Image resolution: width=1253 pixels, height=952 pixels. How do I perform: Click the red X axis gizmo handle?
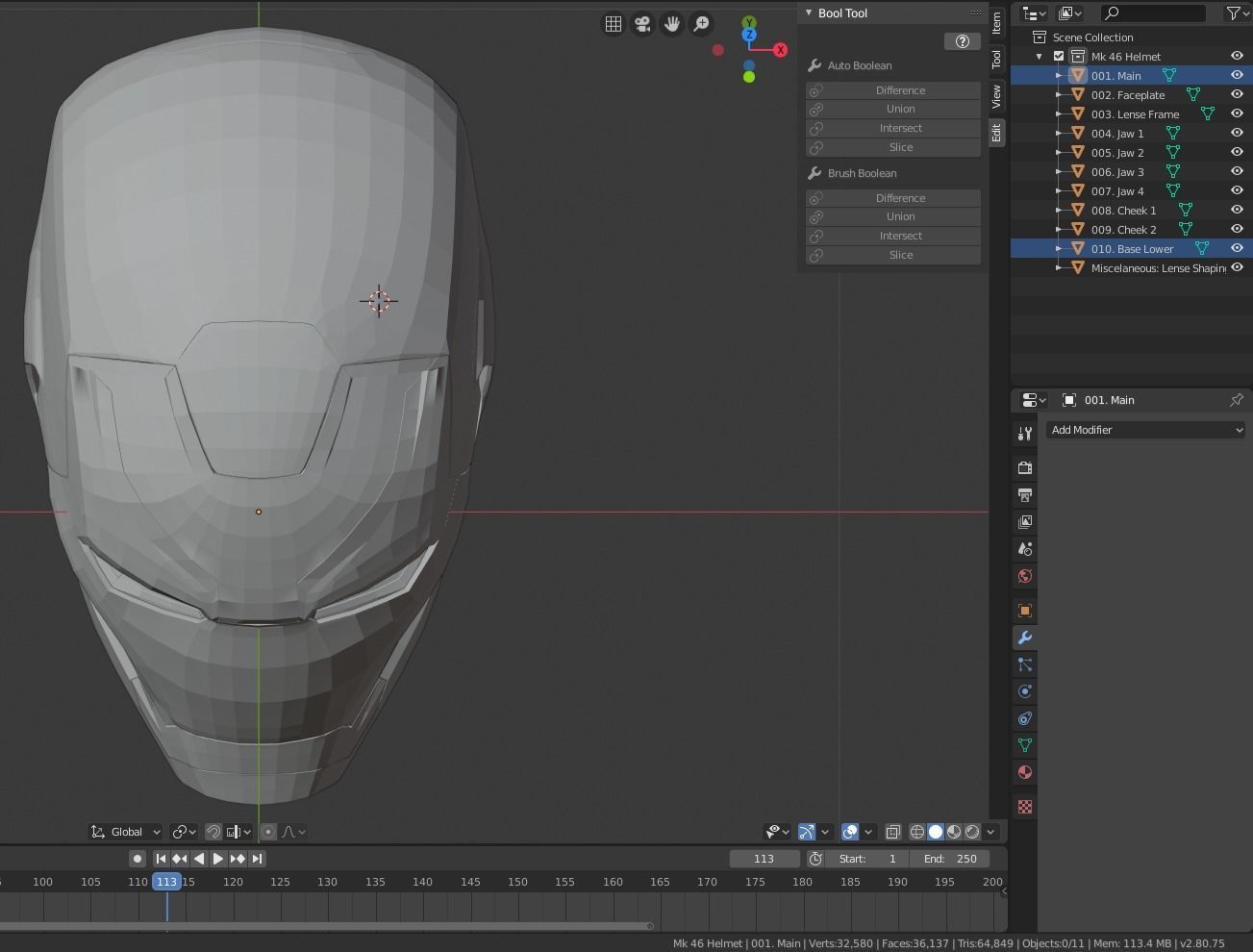click(x=780, y=50)
